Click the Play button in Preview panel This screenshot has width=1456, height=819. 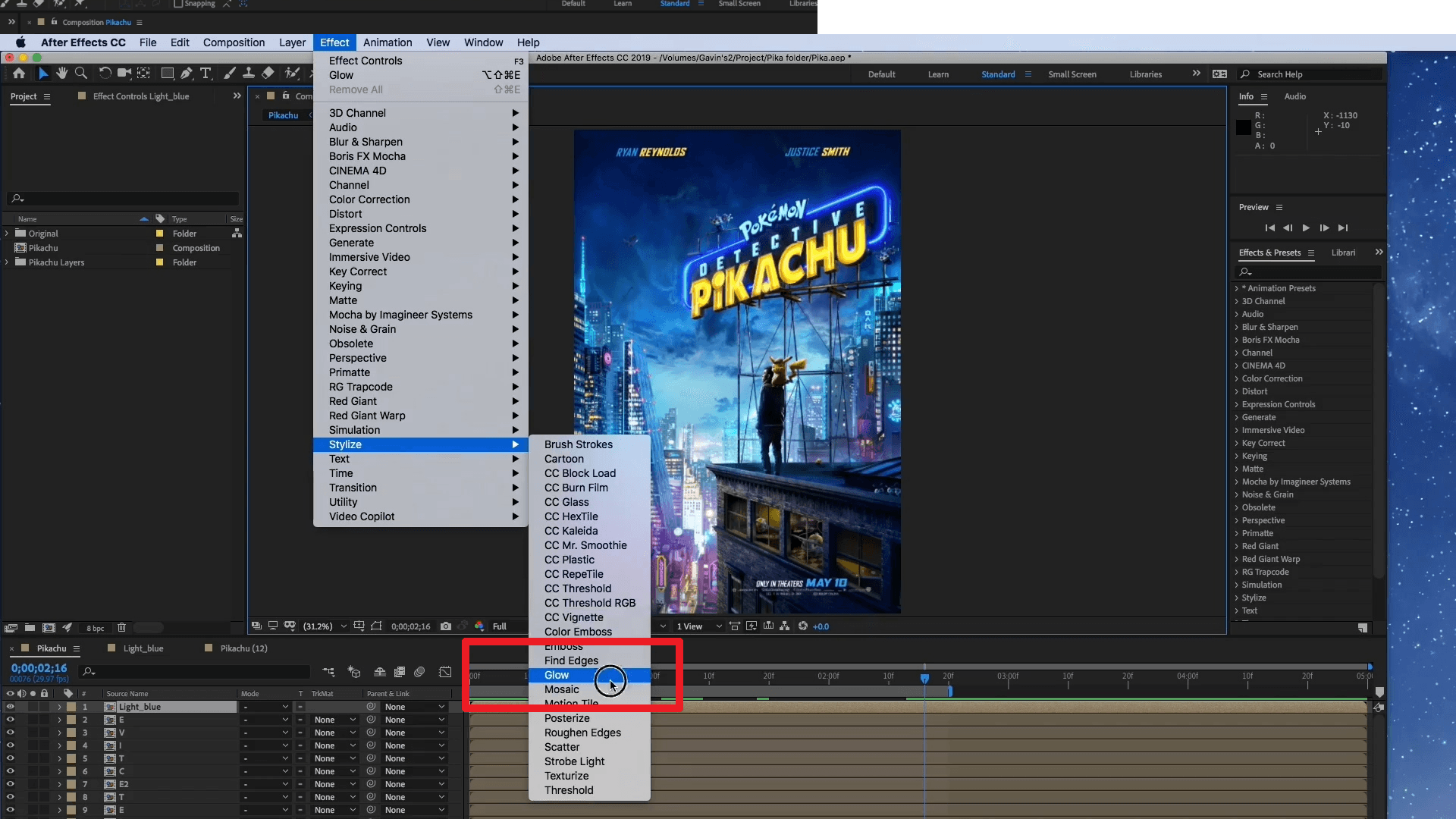tap(1306, 227)
